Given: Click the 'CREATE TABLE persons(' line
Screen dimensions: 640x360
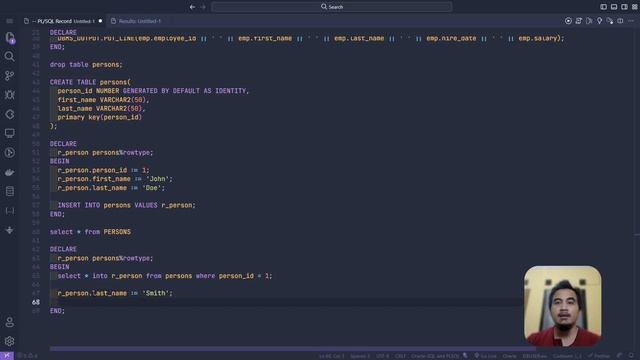Looking at the screenshot, I should [x=90, y=82].
